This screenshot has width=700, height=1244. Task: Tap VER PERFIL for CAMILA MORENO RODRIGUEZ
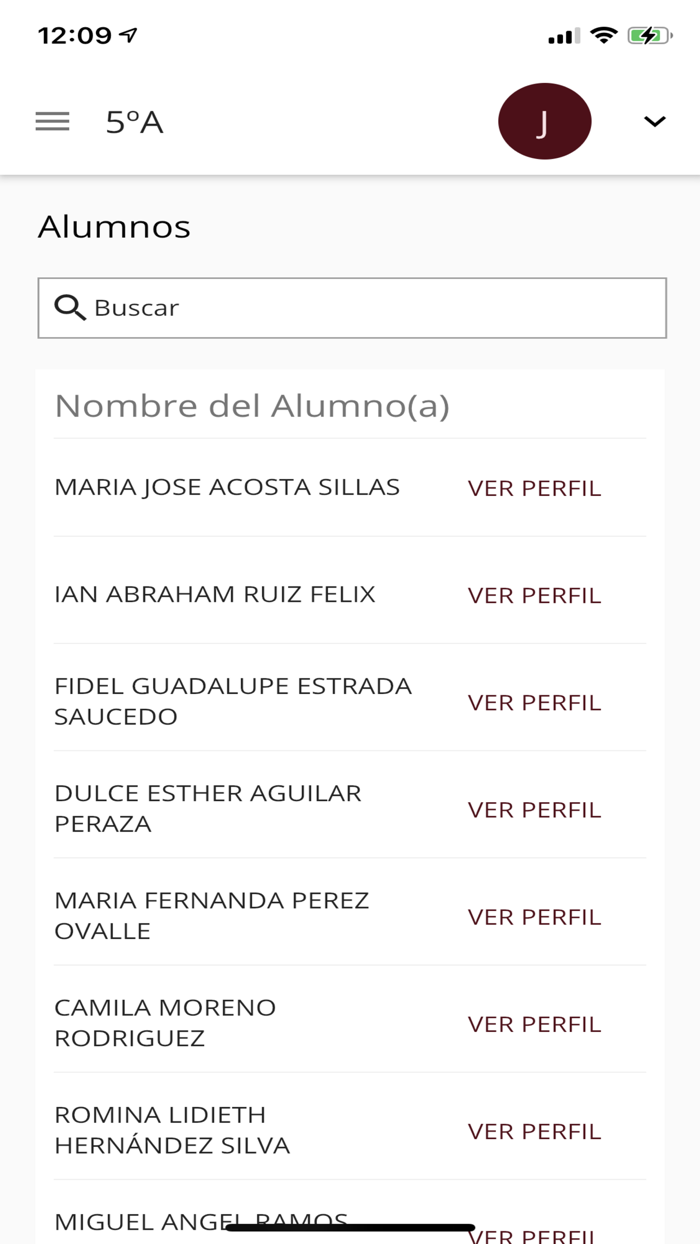[534, 1024]
